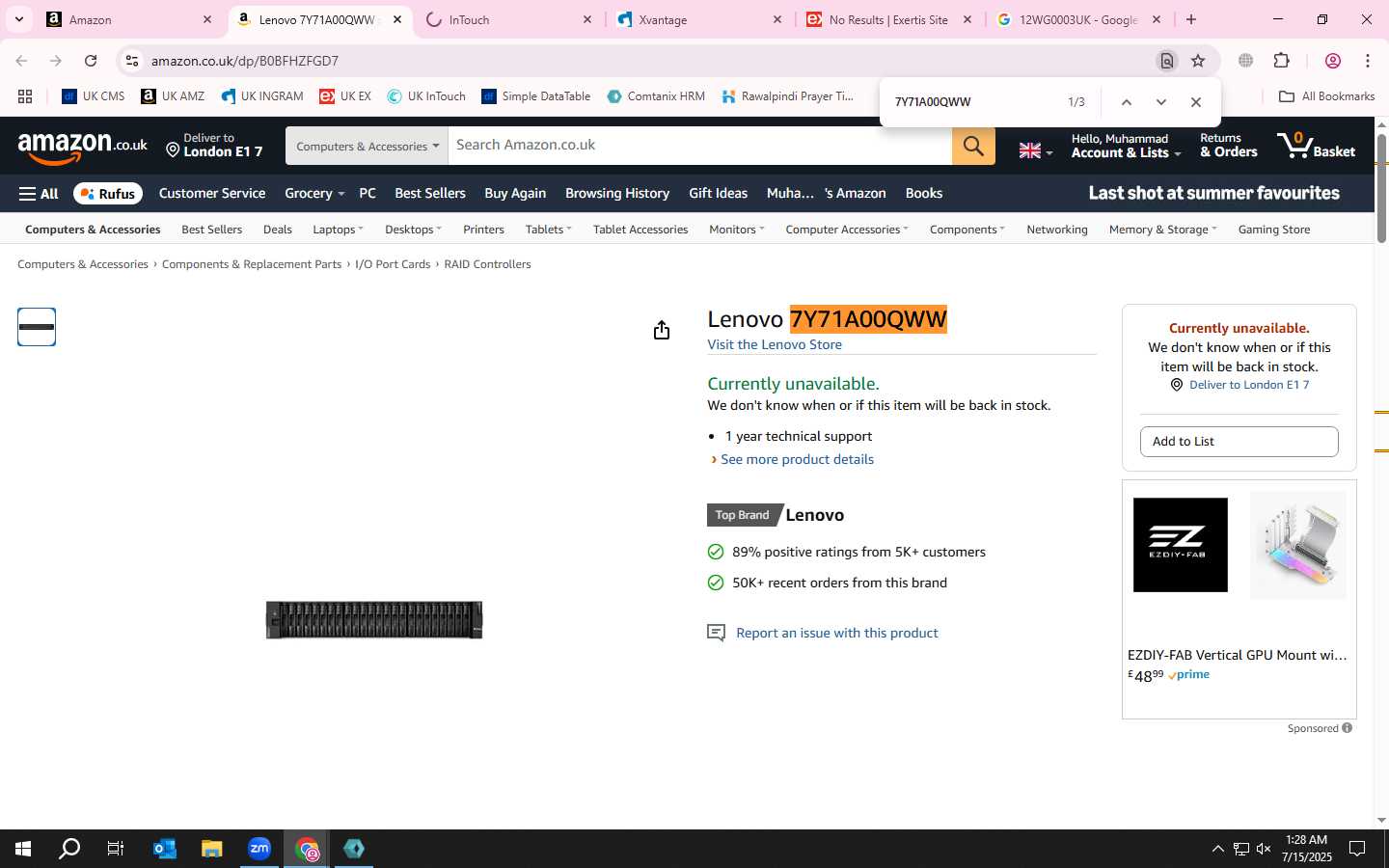Click the Rufus assistant button

(108, 193)
